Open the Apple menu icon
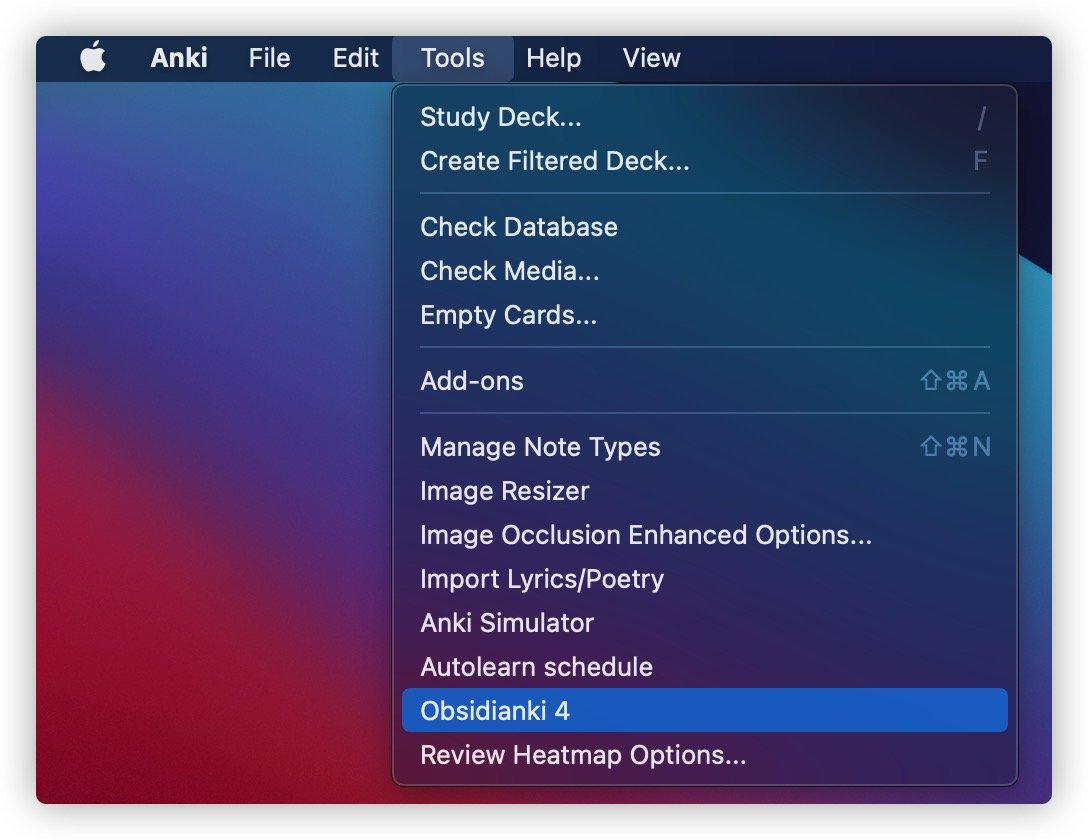This screenshot has width=1088, height=840. click(x=93, y=57)
